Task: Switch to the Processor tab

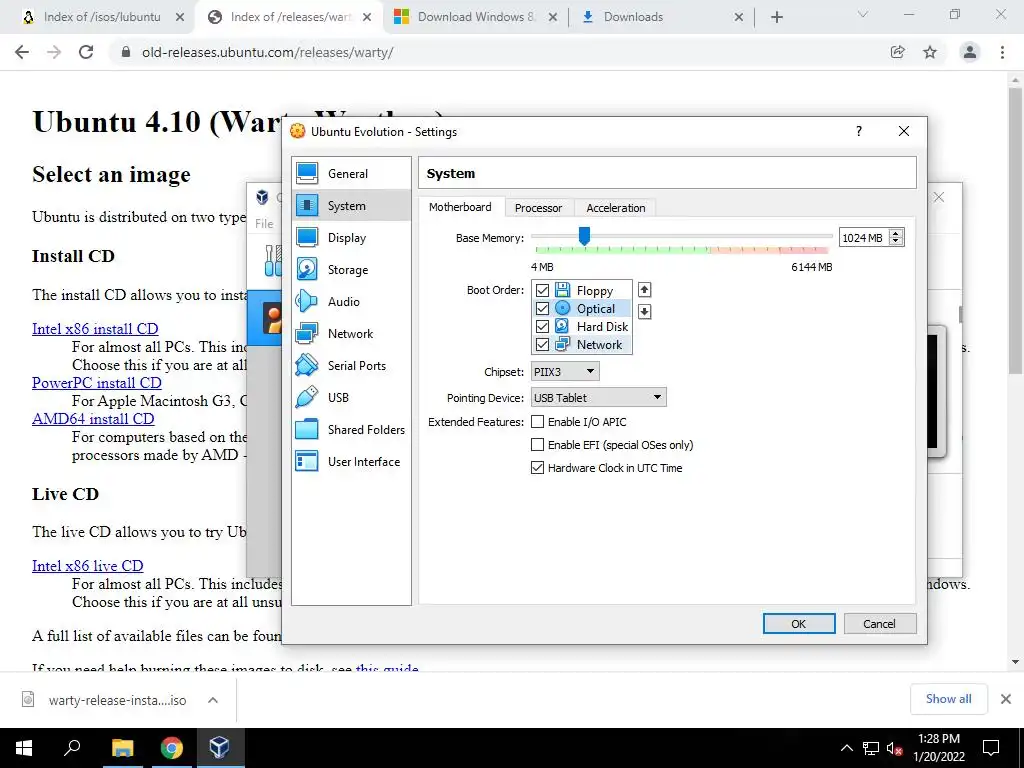Action: pos(538,208)
